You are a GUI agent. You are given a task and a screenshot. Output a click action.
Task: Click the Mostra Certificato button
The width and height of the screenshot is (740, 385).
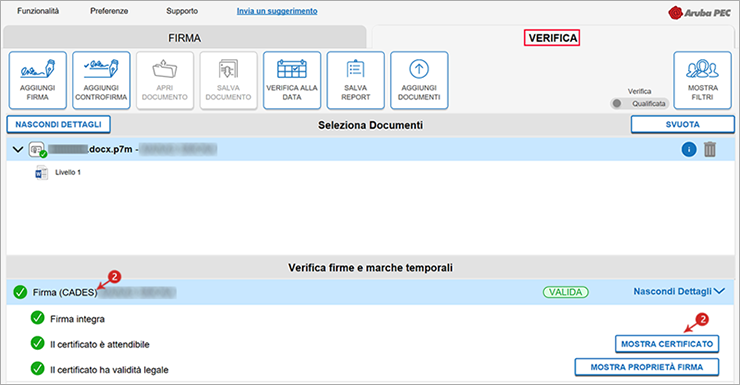pos(667,344)
